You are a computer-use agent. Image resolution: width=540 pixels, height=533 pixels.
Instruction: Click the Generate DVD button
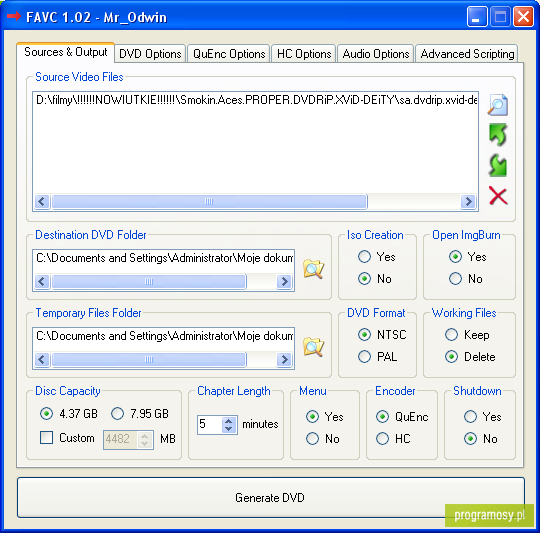(271, 497)
